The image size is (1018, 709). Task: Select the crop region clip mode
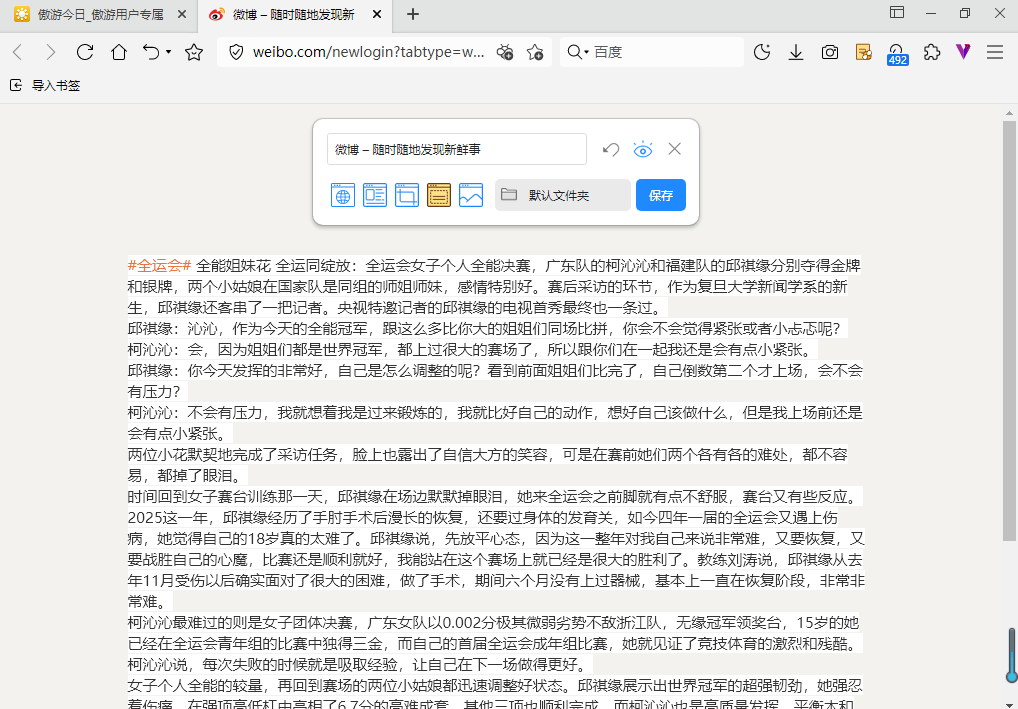pyautogui.click(x=407, y=195)
